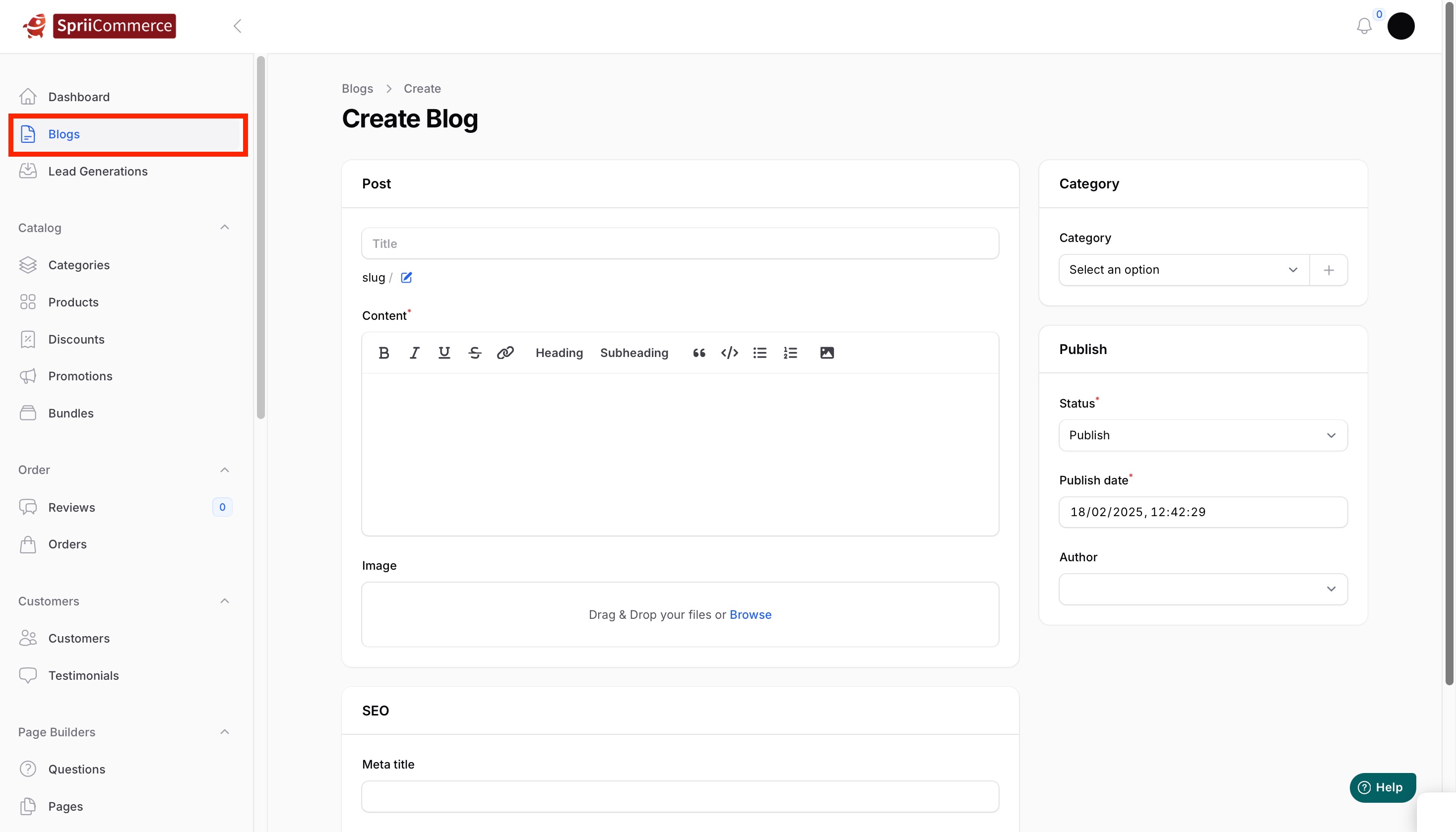
Task: Open Discounts in the sidebar
Action: [127, 340]
